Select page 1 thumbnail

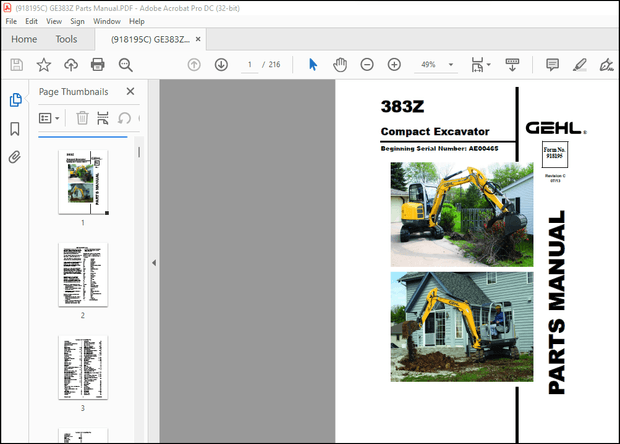tap(83, 182)
